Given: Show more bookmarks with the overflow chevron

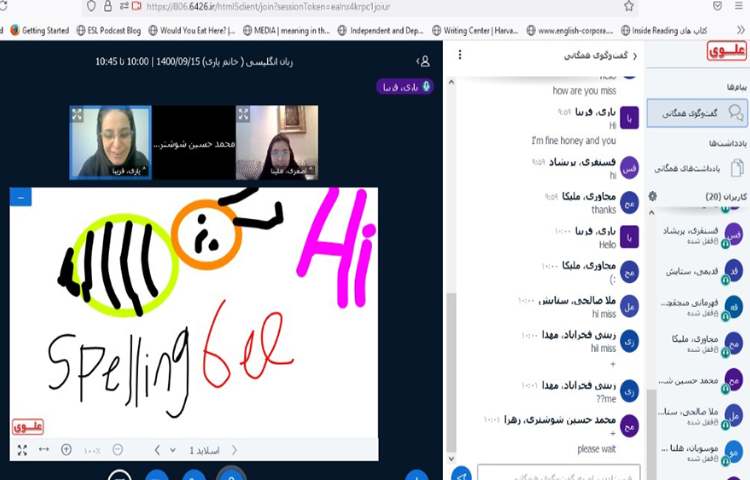Looking at the screenshot, I should coord(740,30).
